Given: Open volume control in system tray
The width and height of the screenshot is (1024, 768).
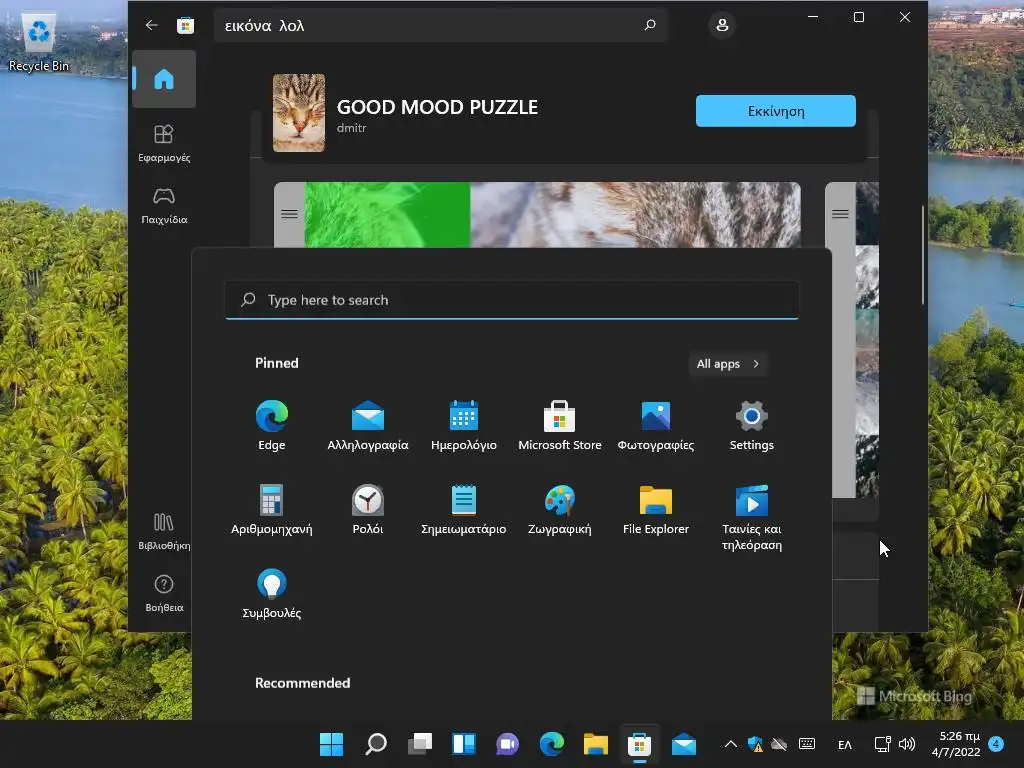Looking at the screenshot, I should click(x=906, y=744).
